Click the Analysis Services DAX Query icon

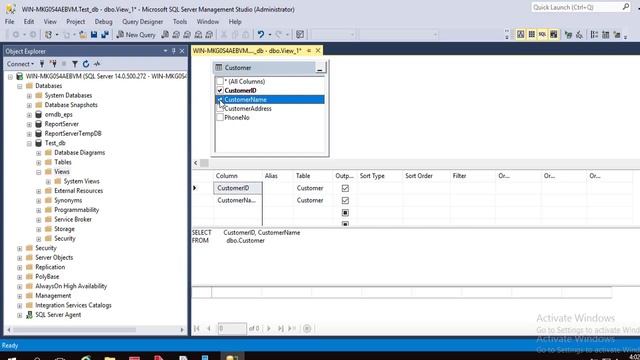[209, 35]
